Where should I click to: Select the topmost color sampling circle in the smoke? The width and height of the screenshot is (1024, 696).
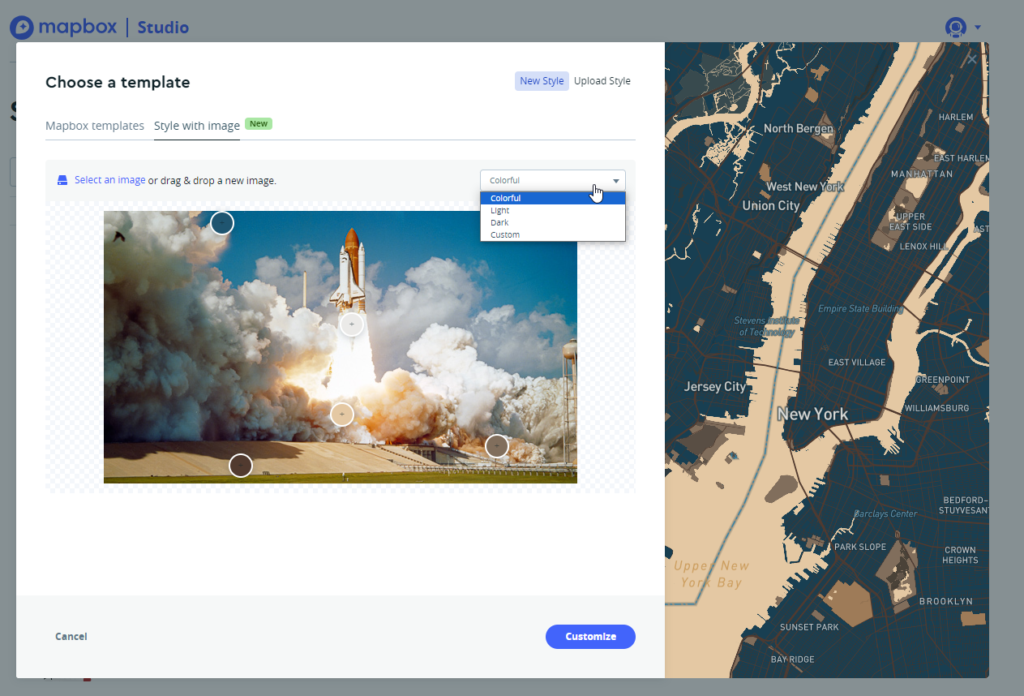coord(221,222)
